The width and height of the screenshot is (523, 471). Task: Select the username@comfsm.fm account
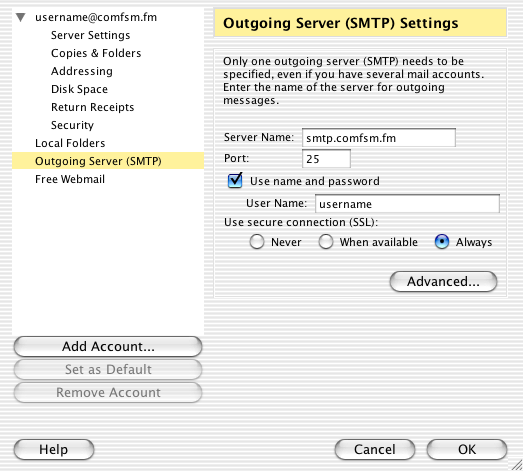(96, 17)
